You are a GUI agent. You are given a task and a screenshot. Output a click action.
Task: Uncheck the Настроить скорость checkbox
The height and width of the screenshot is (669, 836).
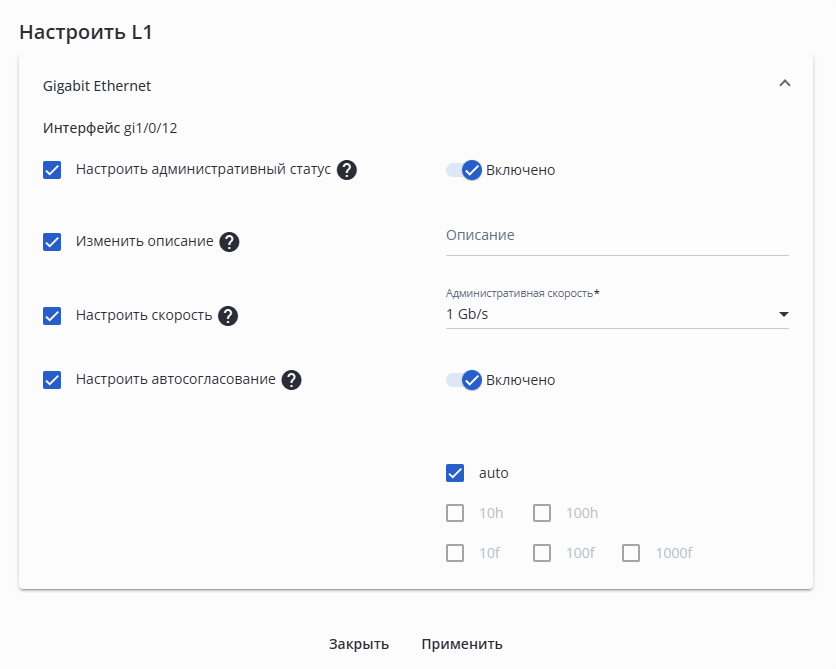[x=53, y=316]
